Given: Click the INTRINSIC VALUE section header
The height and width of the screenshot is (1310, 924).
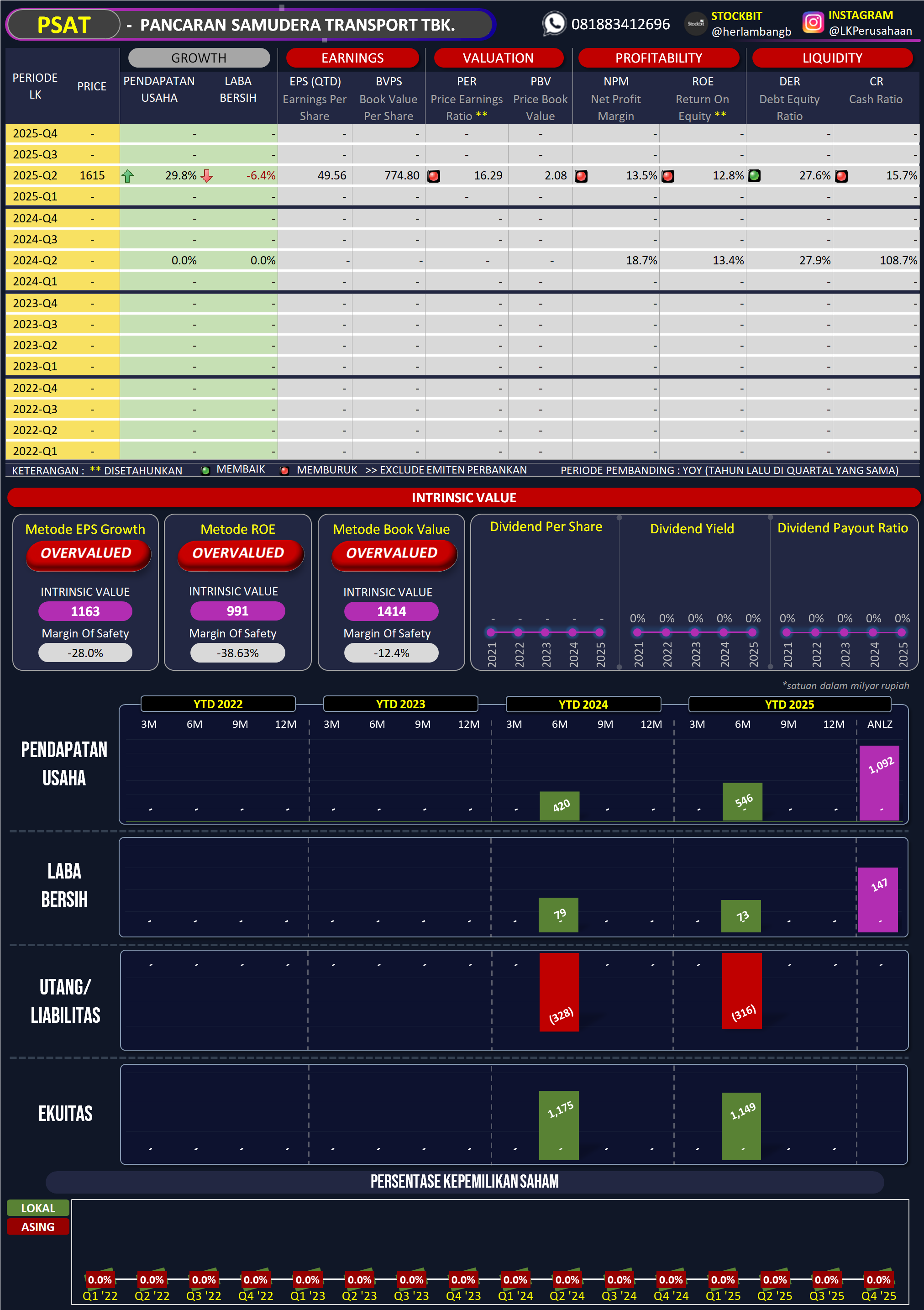Looking at the screenshot, I should [464, 498].
